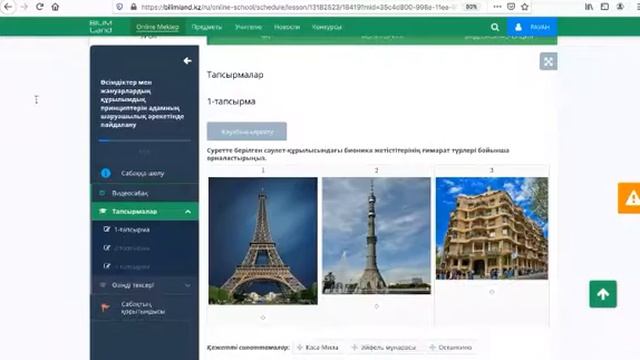Screen dimensions: 640x360
Task: Open tracking protection shield in address bar
Action: point(120,7)
